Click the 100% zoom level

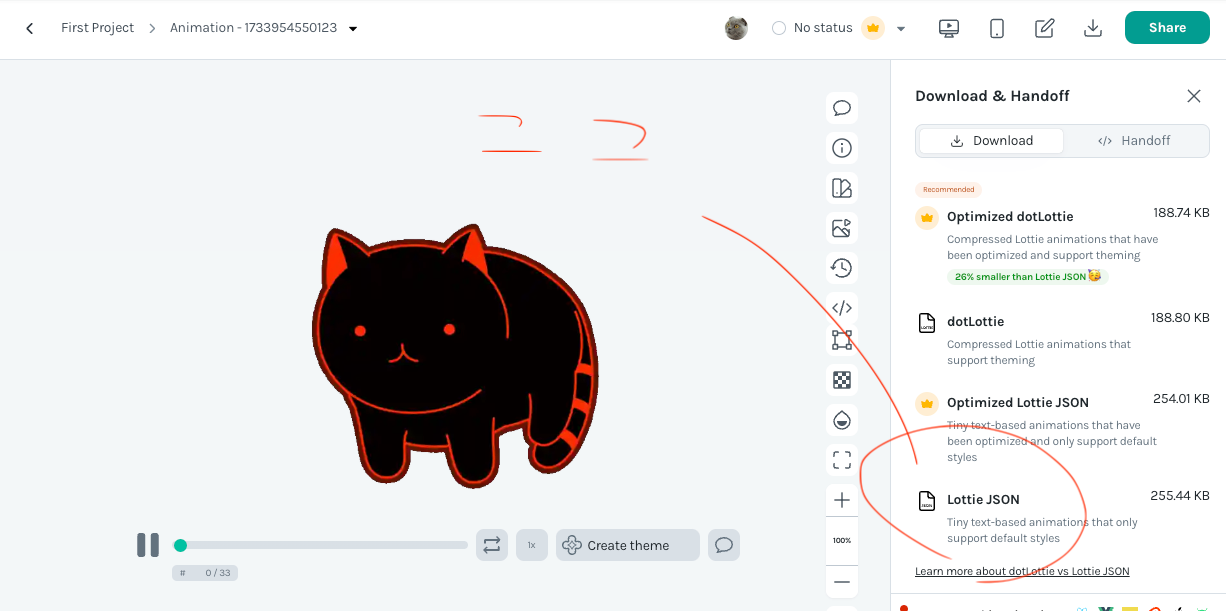(x=842, y=540)
